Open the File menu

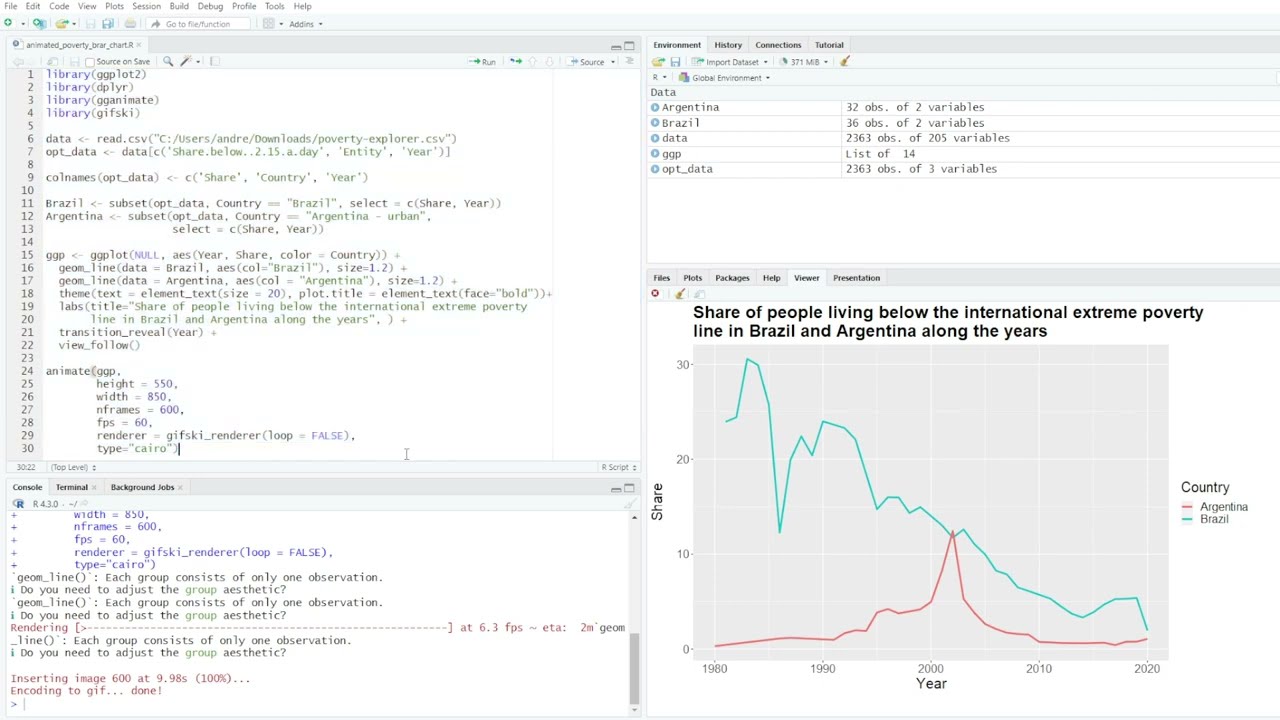pyautogui.click(x=10, y=6)
